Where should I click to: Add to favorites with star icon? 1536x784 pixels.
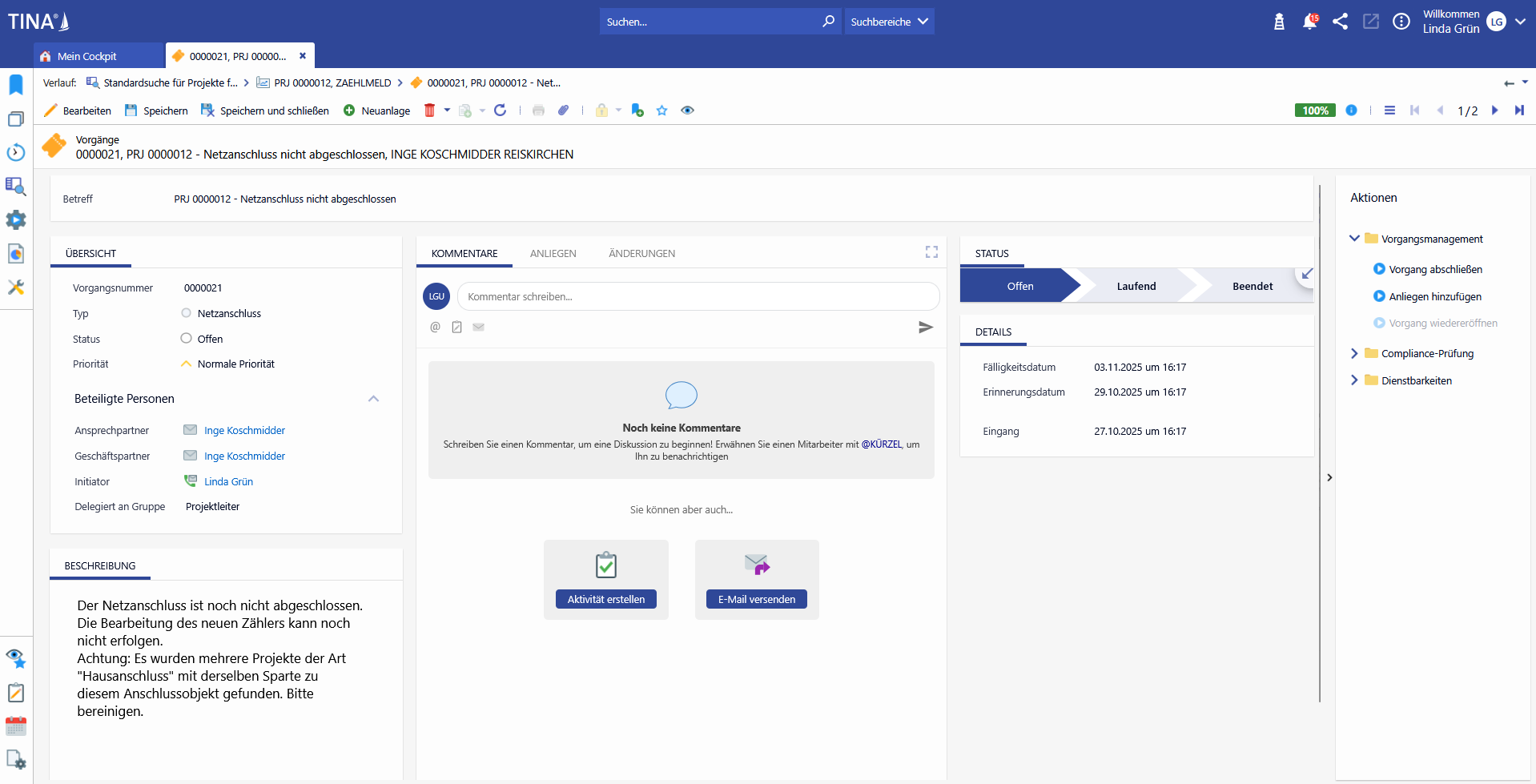661,111
